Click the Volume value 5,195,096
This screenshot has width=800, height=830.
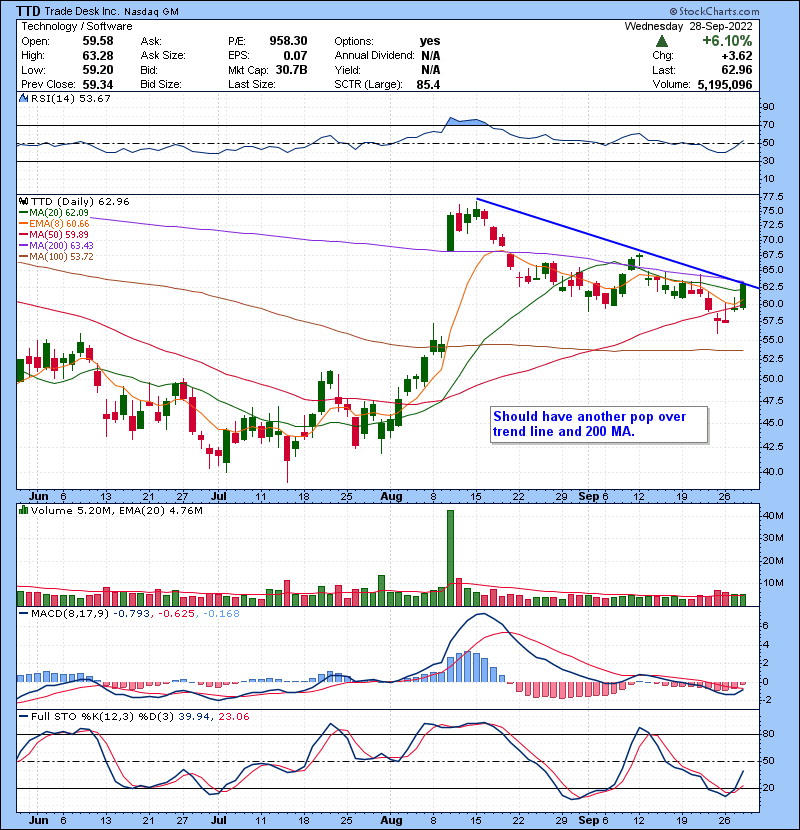click(x=725, y=84)
